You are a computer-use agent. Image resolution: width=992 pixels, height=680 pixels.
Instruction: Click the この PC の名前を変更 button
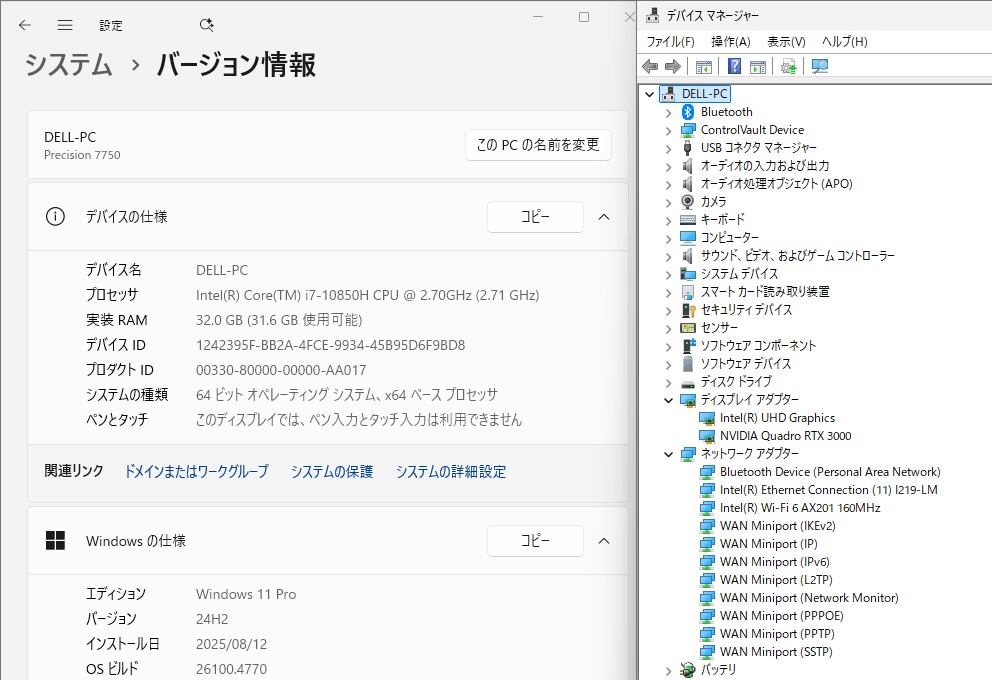tap(538, 145)
